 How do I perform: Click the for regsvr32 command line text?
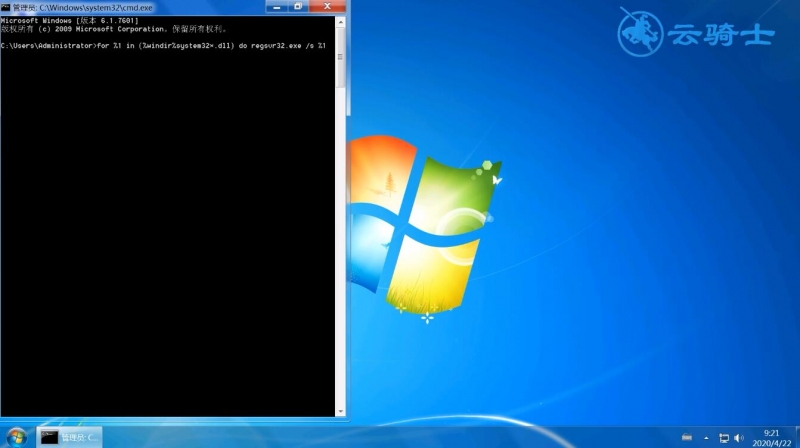(x=163, y=45)
